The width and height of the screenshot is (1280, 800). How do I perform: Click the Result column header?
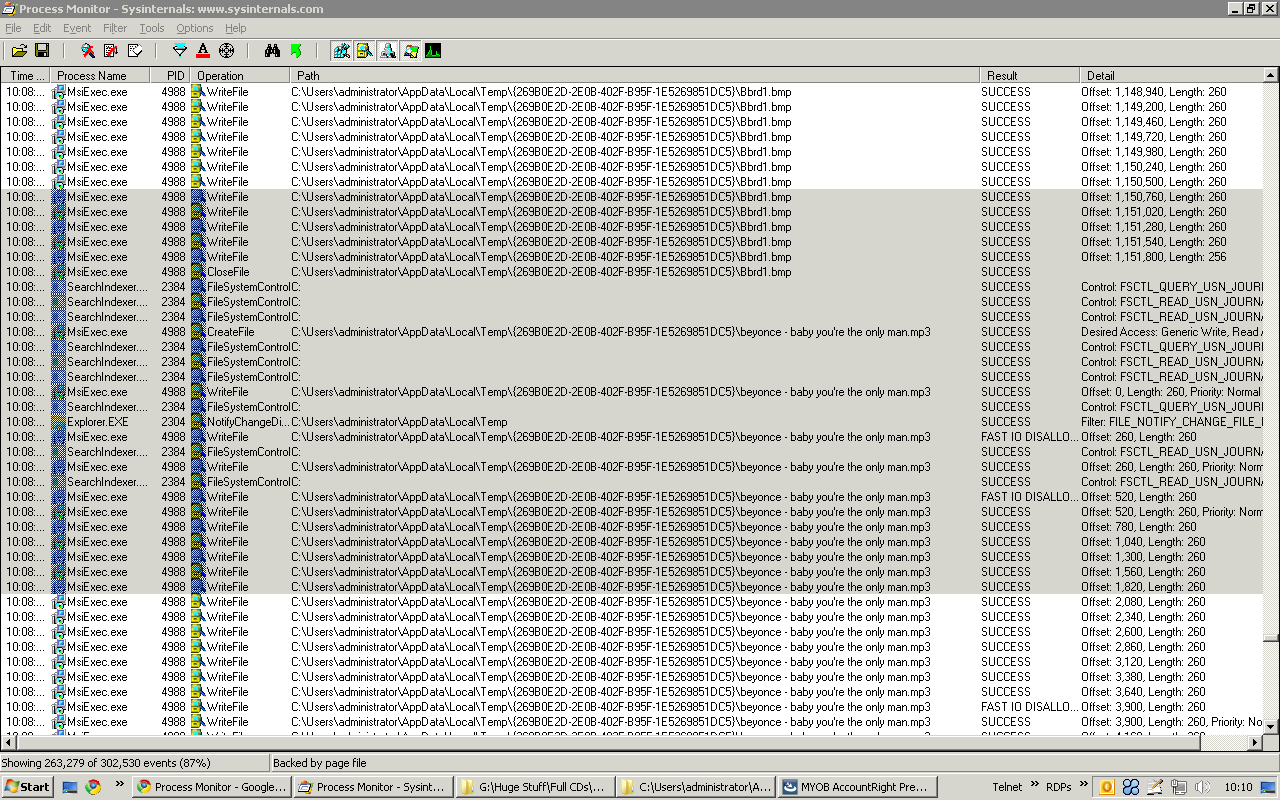(1030, 75)
